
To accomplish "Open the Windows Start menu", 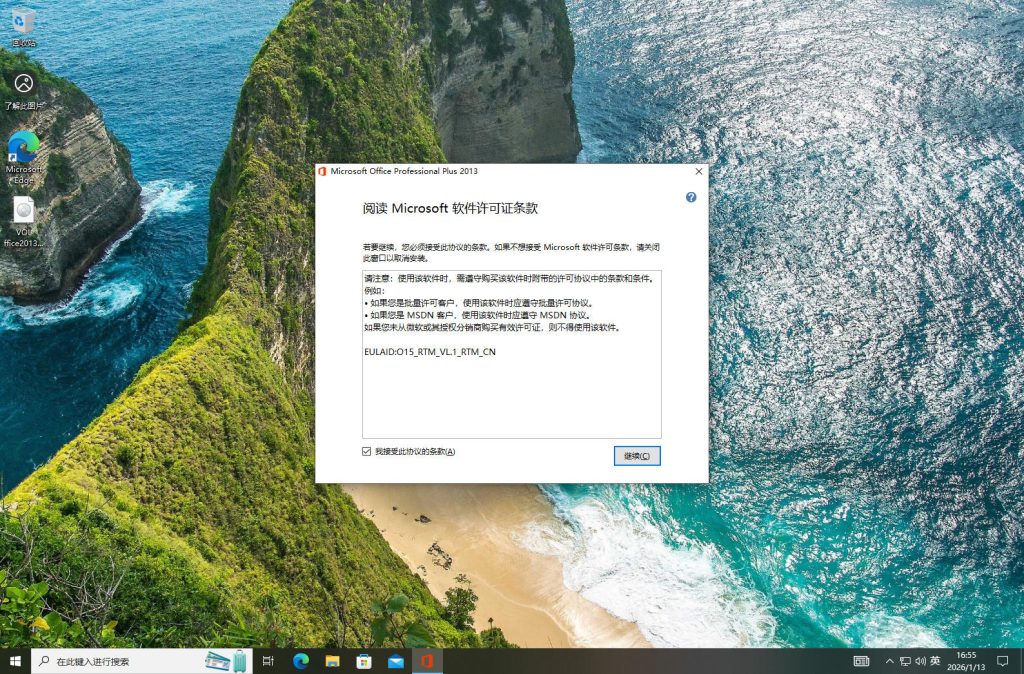I will pyautogui.click(x=15, y=661).
